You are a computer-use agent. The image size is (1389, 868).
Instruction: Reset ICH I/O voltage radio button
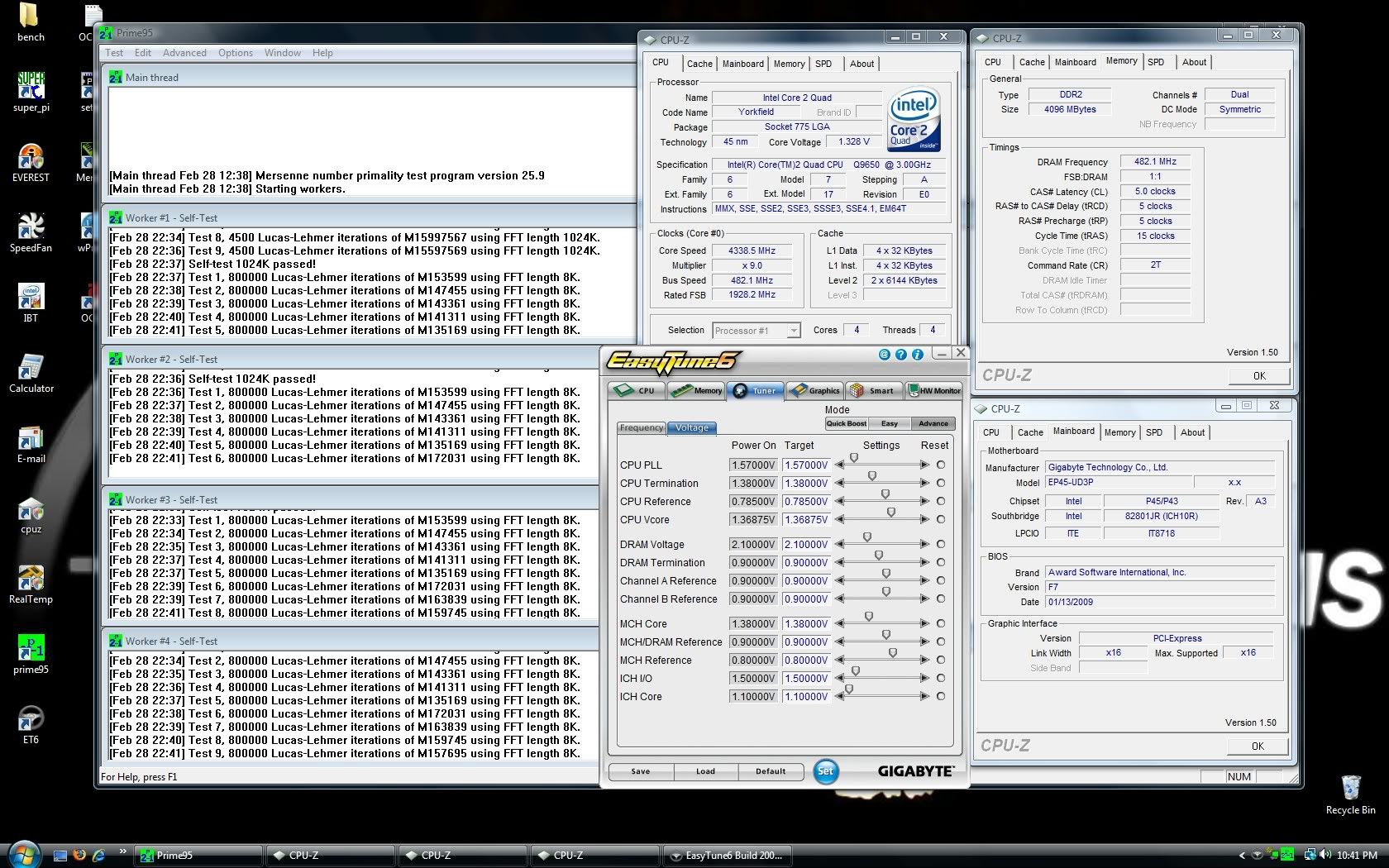(x=941, y=678)
